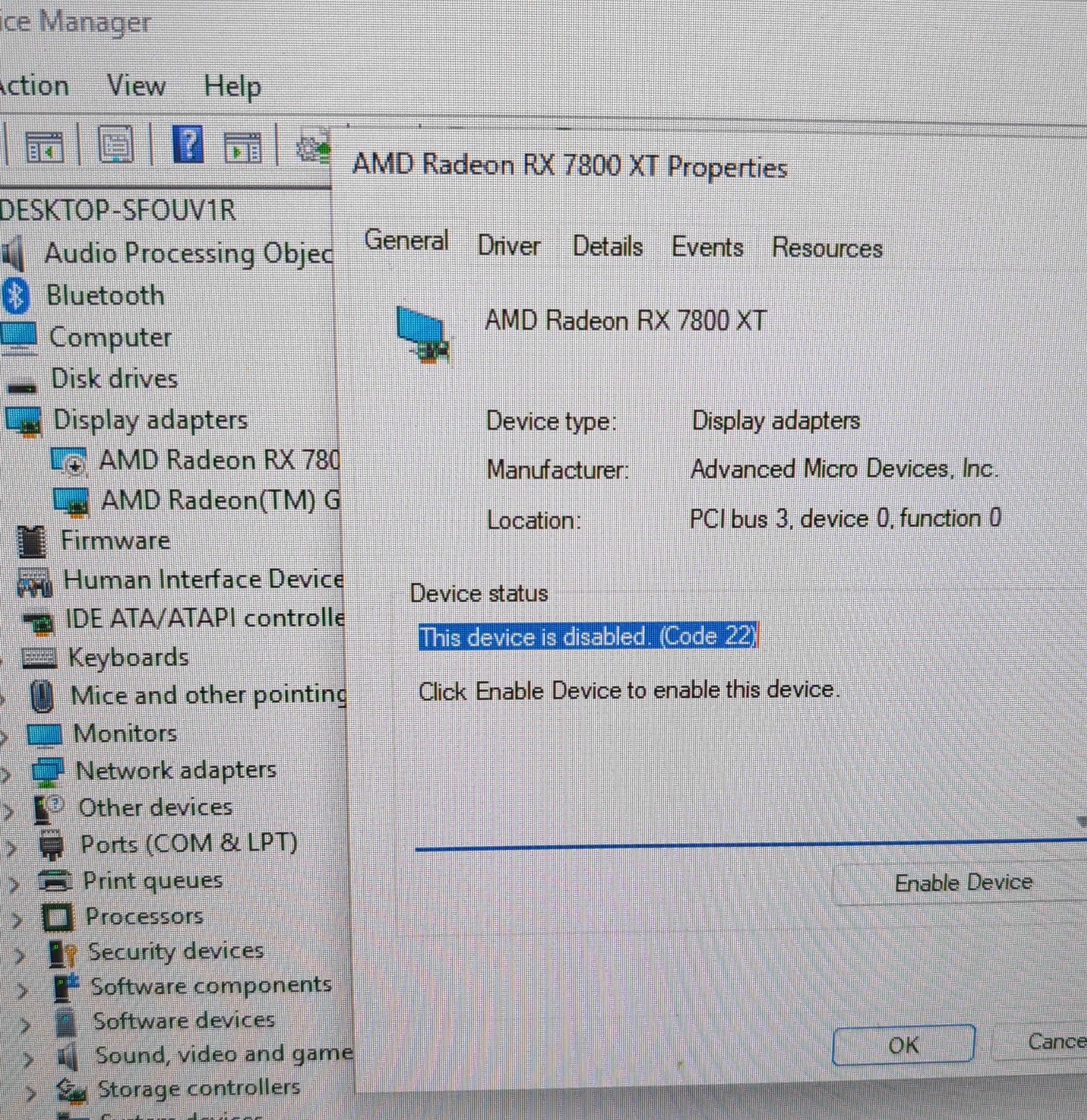
Task: Select the Firmware category
Action: pyautogui.click(x=115, y=540)
